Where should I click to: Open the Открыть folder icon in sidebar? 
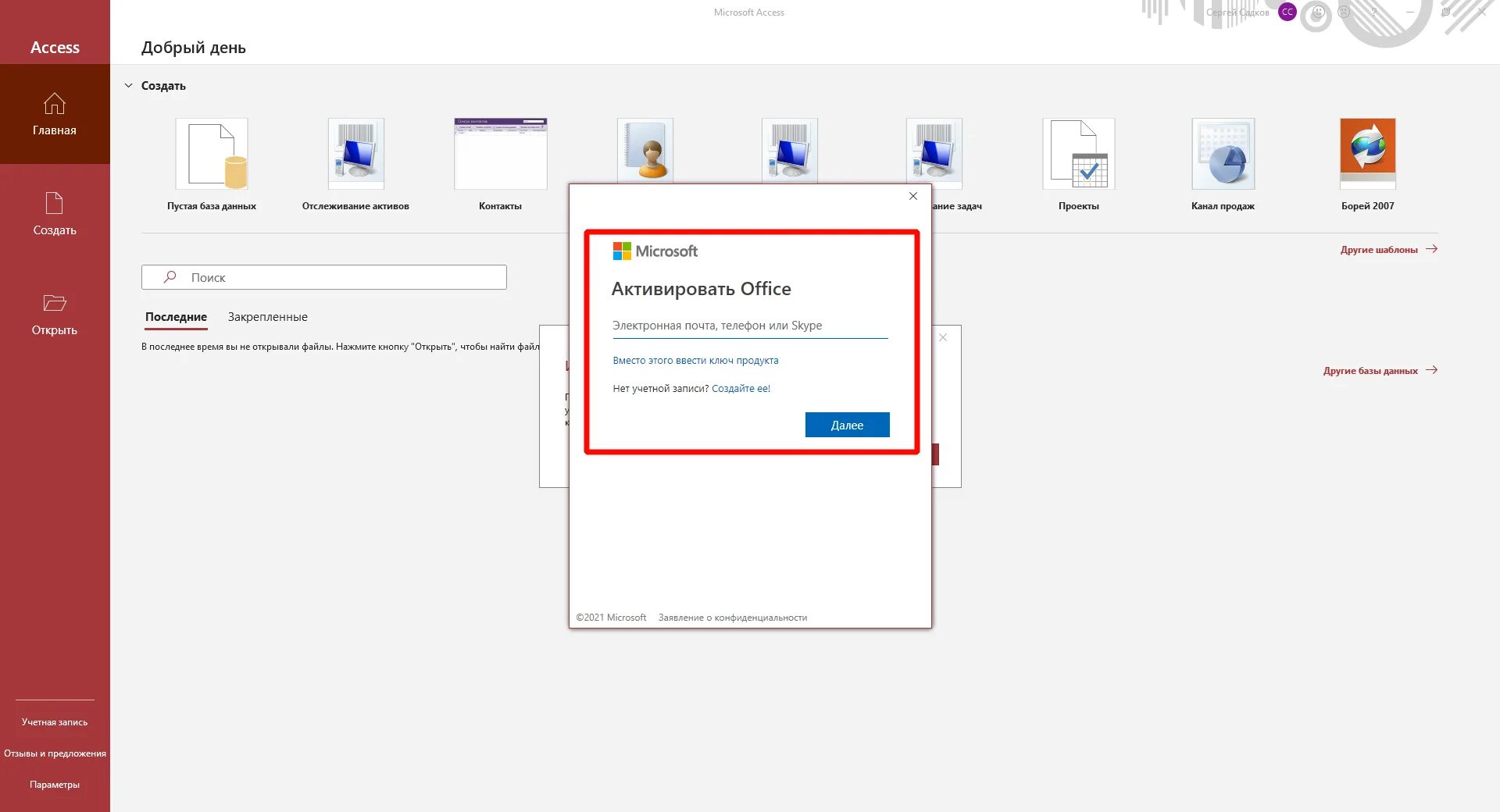tap(54, 303)
